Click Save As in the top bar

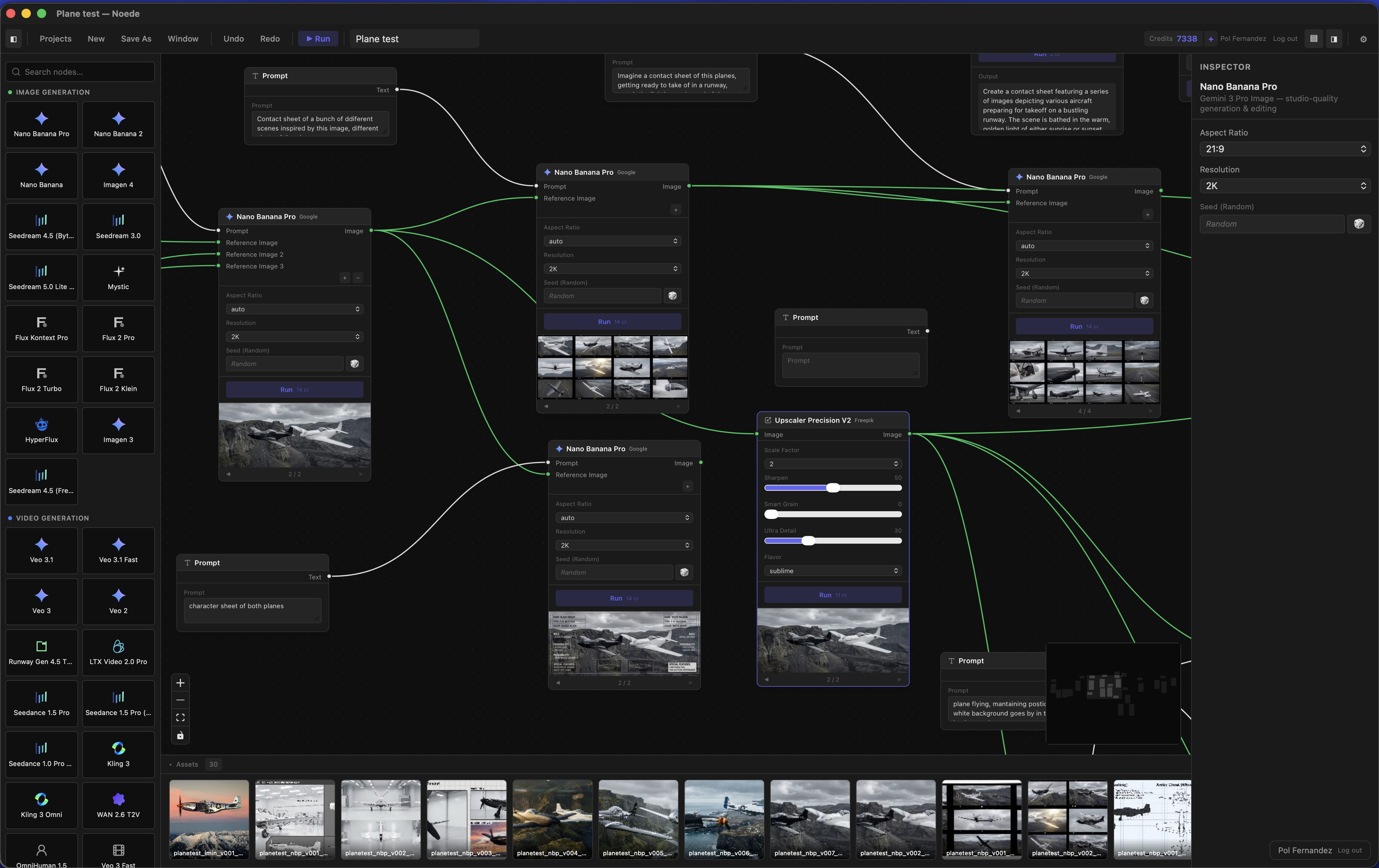pyautogui.click(x=135, y=38)
